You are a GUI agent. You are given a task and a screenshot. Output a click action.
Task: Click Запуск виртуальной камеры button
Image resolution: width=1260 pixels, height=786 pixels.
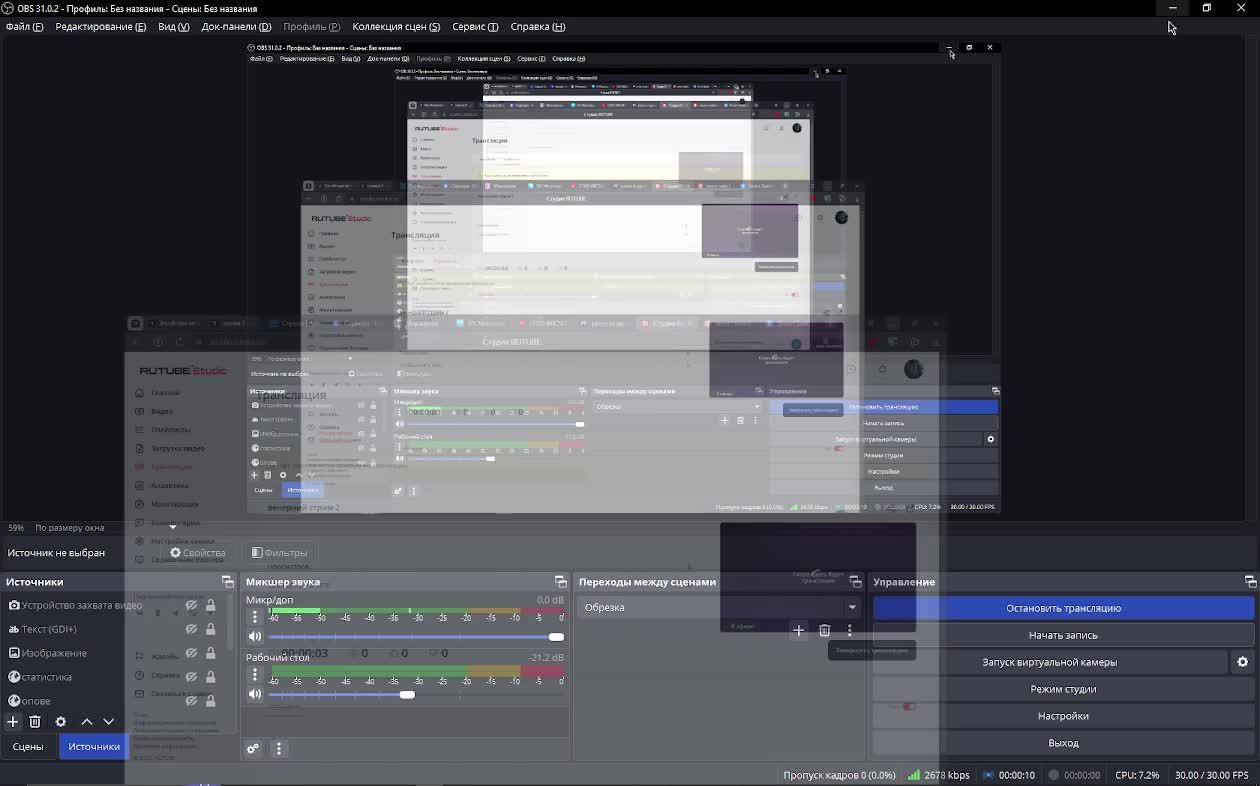(x=1050, y=662)
